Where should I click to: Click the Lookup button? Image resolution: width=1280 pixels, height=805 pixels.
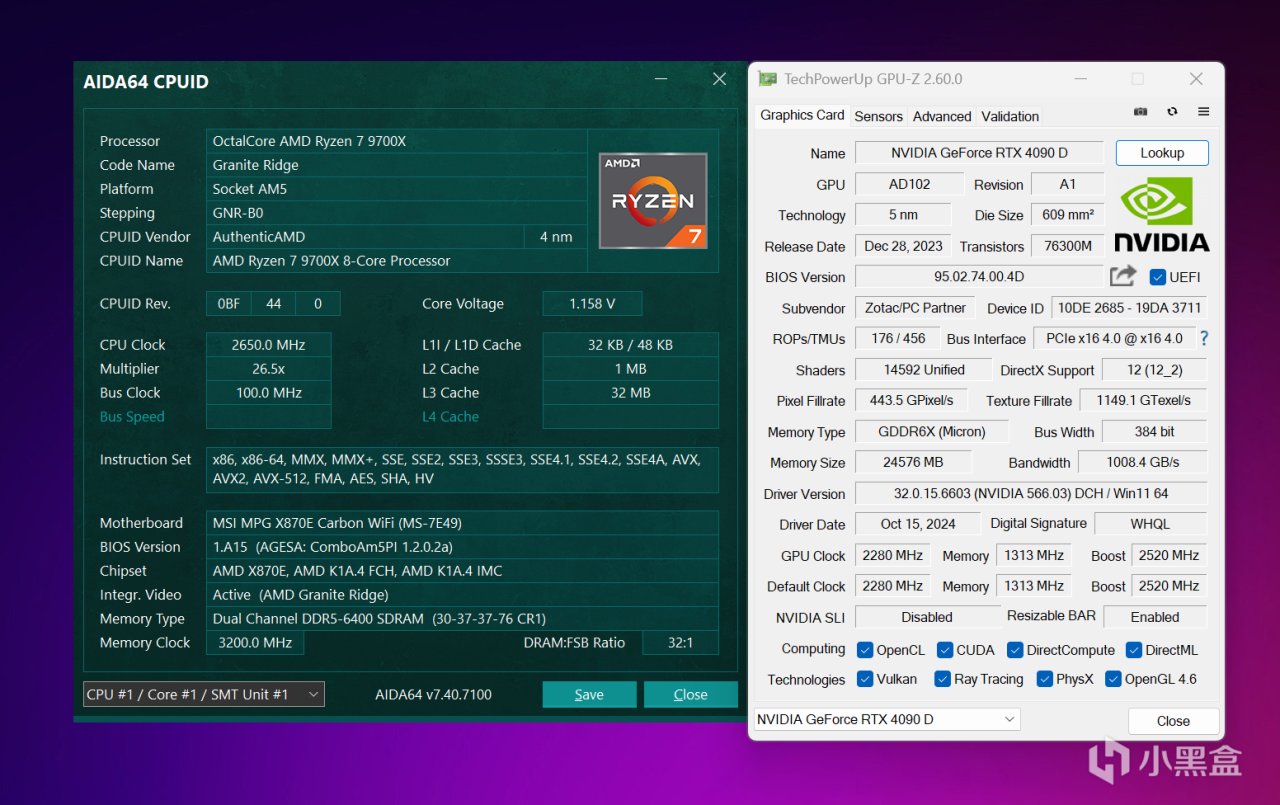1162,153
